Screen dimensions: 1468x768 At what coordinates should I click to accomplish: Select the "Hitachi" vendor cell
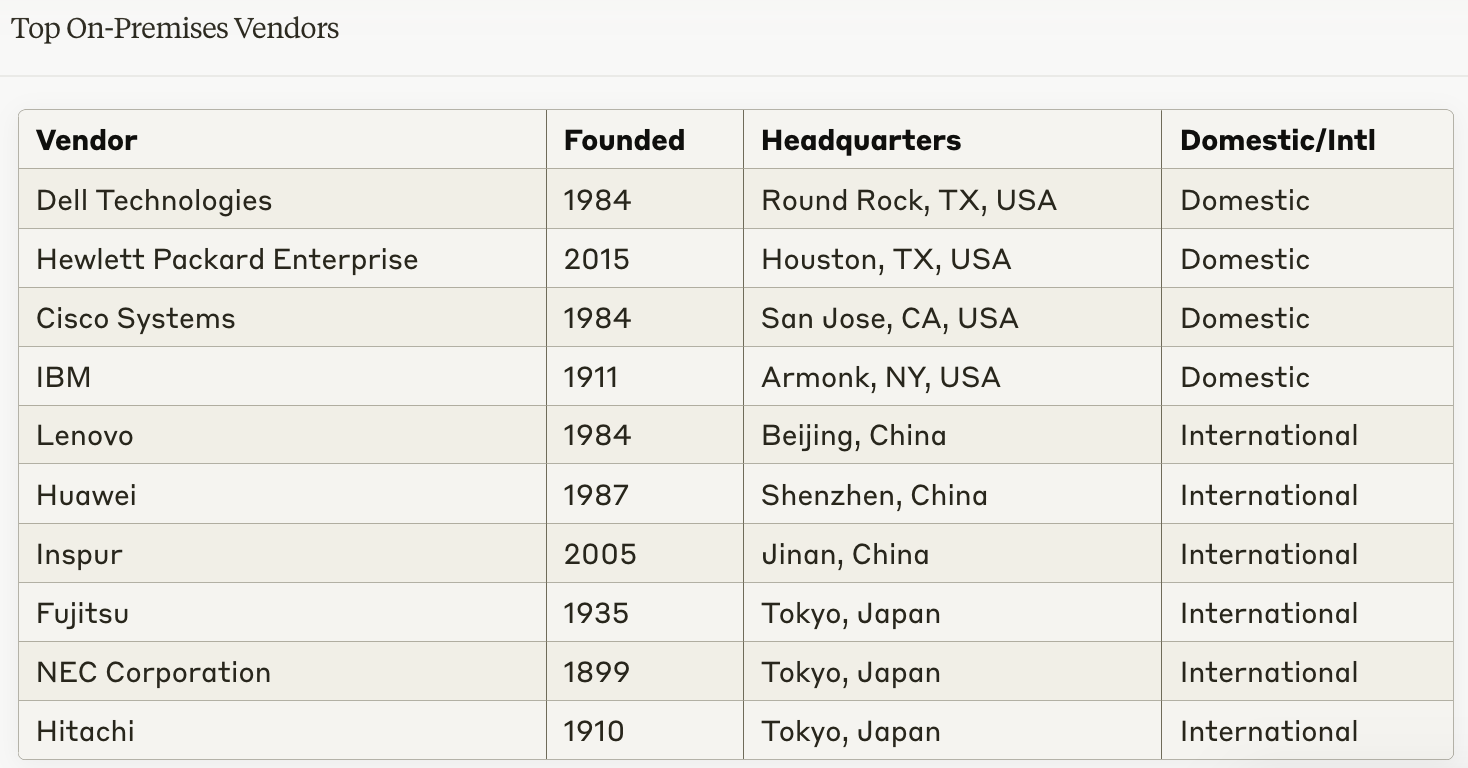tap(283, 731)
